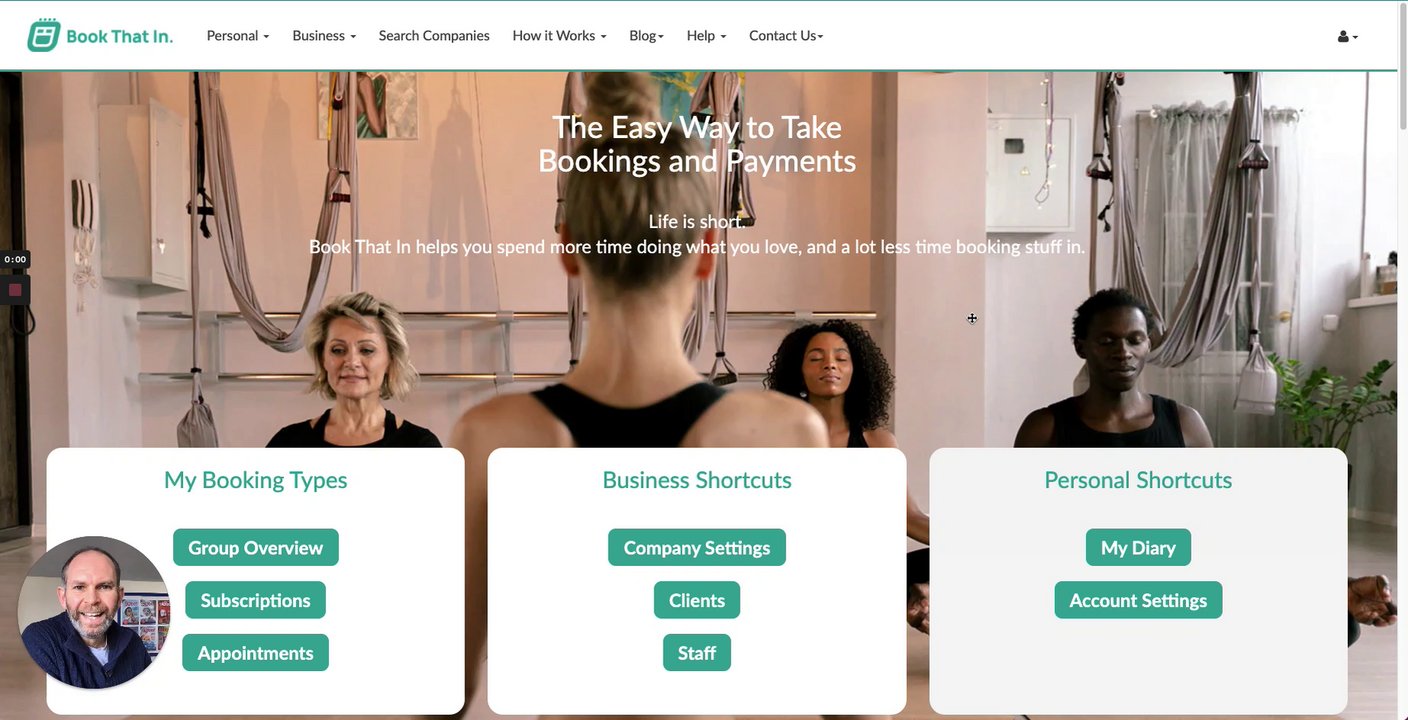Screen dimensions: 1408x720
Task: Open the Staff page
Action: tap(697, 653)
